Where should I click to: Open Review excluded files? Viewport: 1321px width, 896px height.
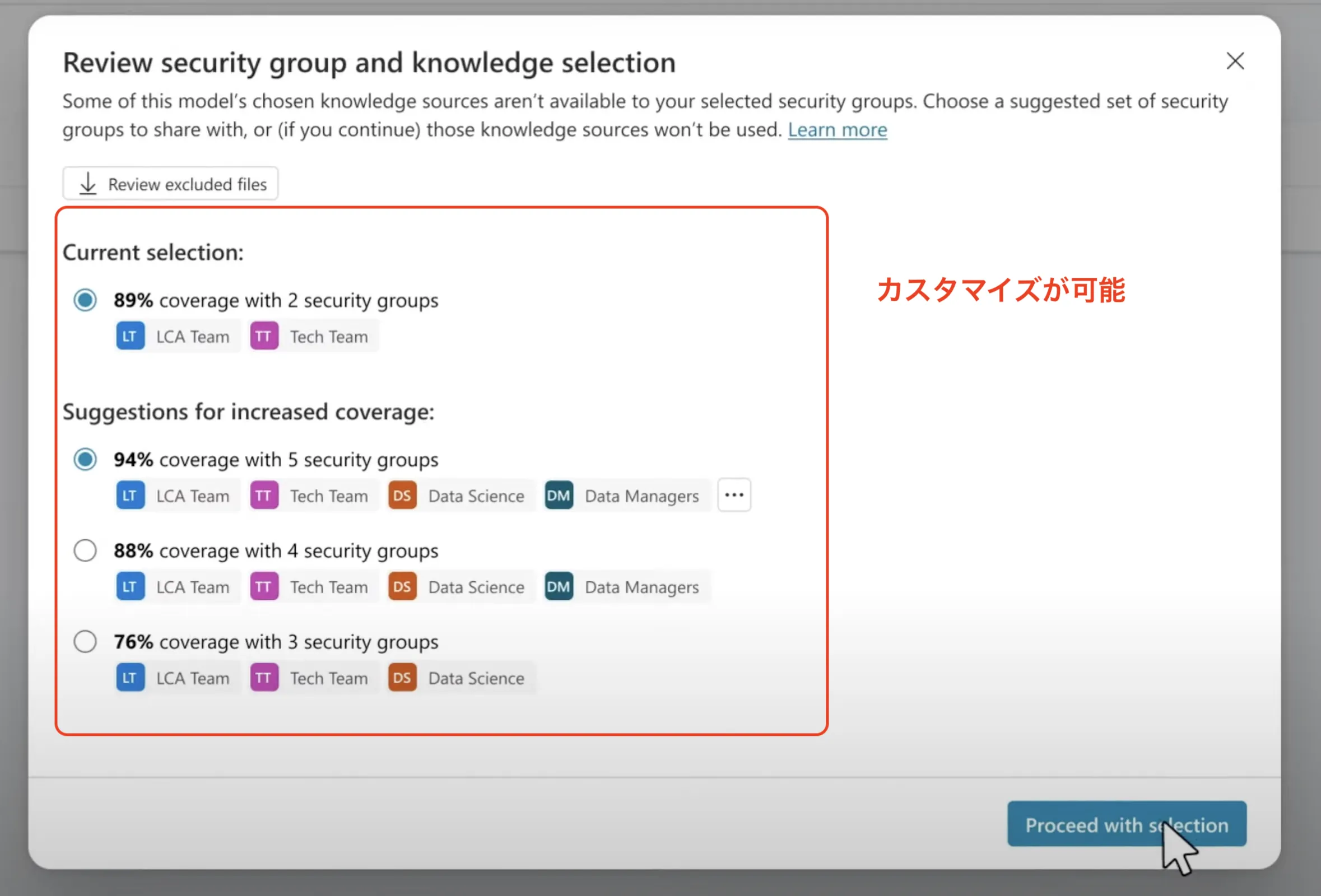[170, 183]
